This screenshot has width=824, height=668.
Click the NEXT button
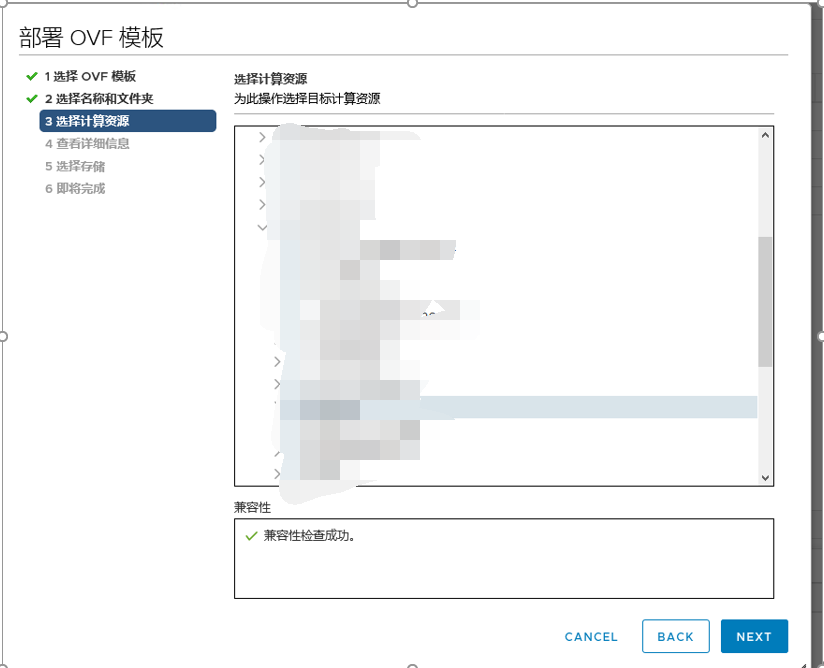754,636
